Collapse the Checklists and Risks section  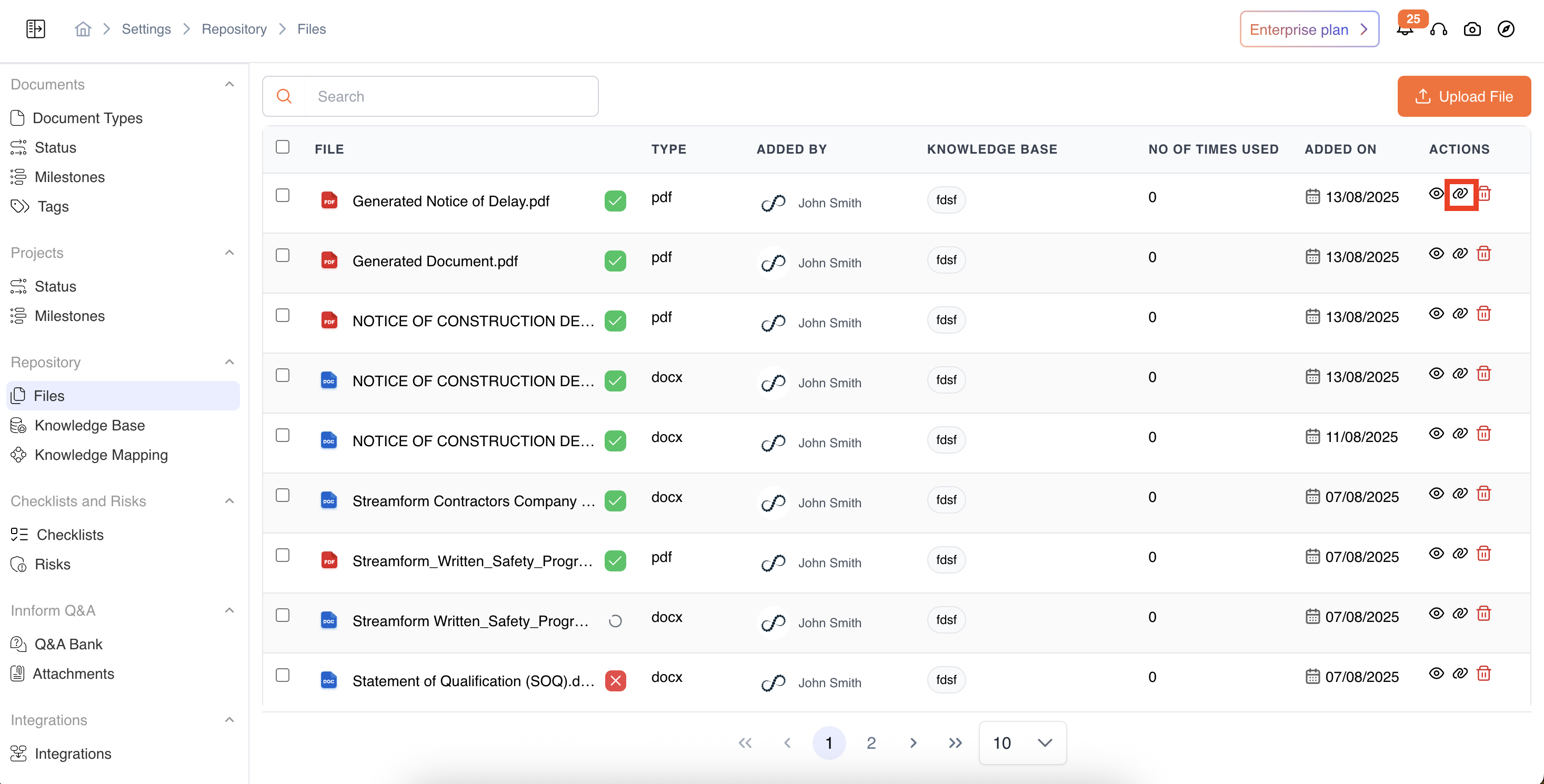tap(229, 501)
